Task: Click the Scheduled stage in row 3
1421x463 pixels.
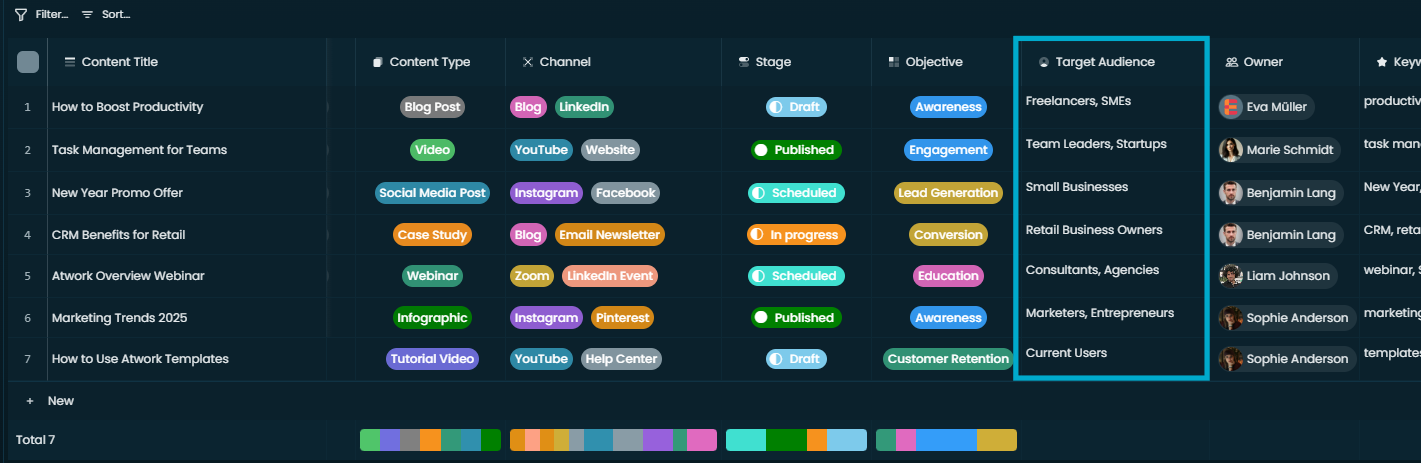Action: coord(796,193)
